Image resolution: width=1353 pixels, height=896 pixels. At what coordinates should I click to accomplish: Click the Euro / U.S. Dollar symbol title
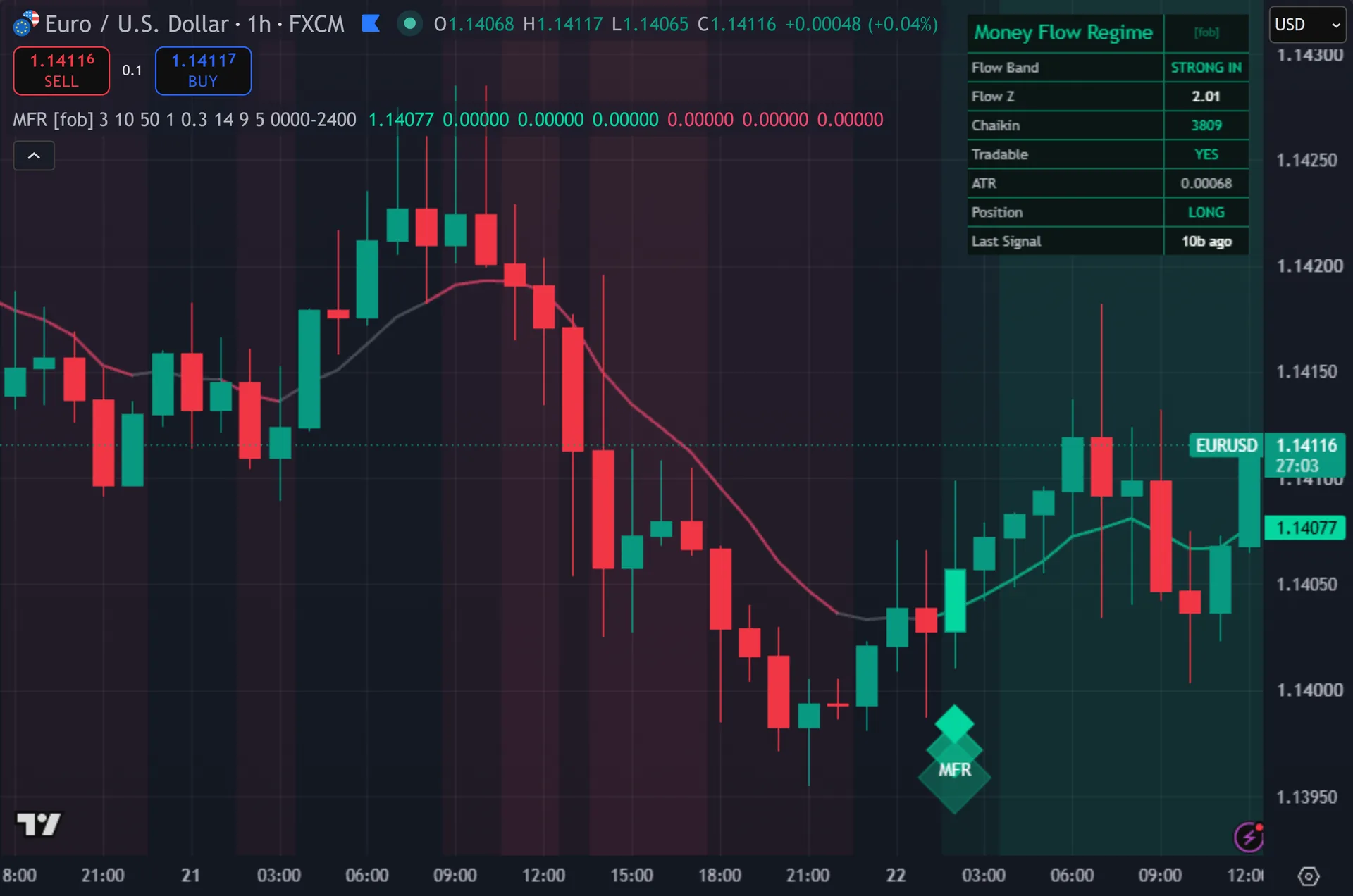[x=137, y=24]
